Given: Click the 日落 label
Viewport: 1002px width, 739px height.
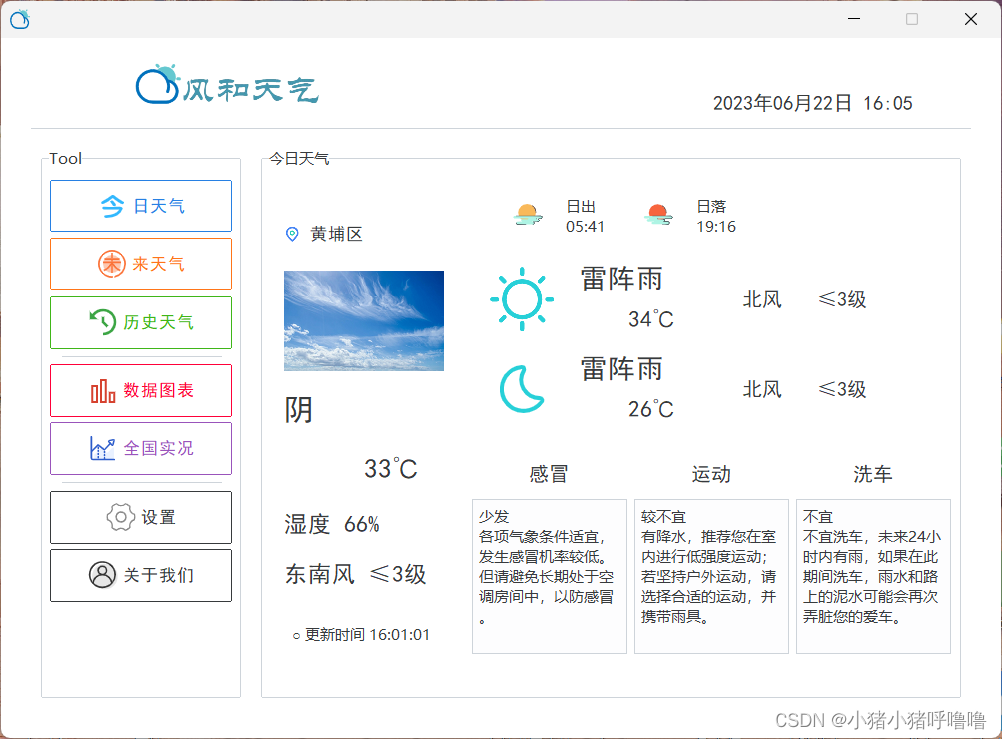Looking at the screenshot, I should point(711,206).
